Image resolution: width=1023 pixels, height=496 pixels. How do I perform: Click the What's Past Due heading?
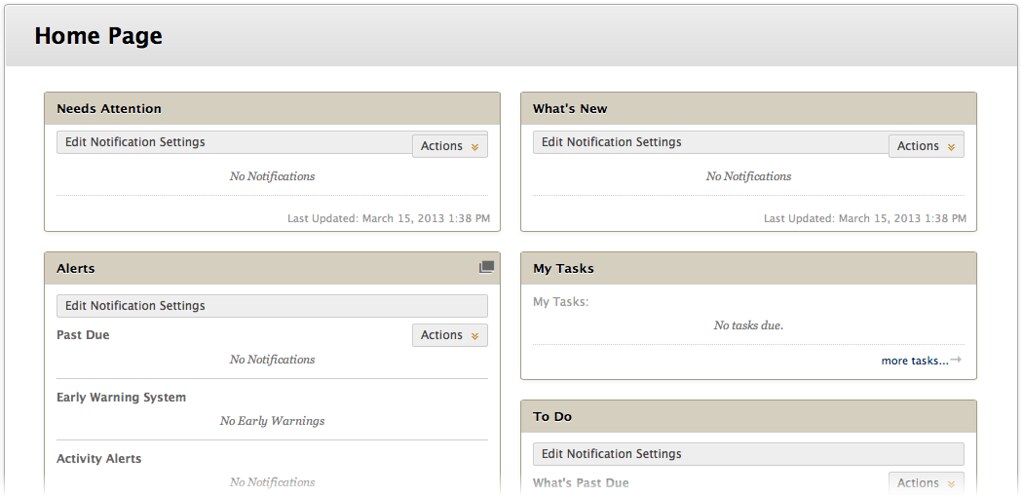pos(581,483)
